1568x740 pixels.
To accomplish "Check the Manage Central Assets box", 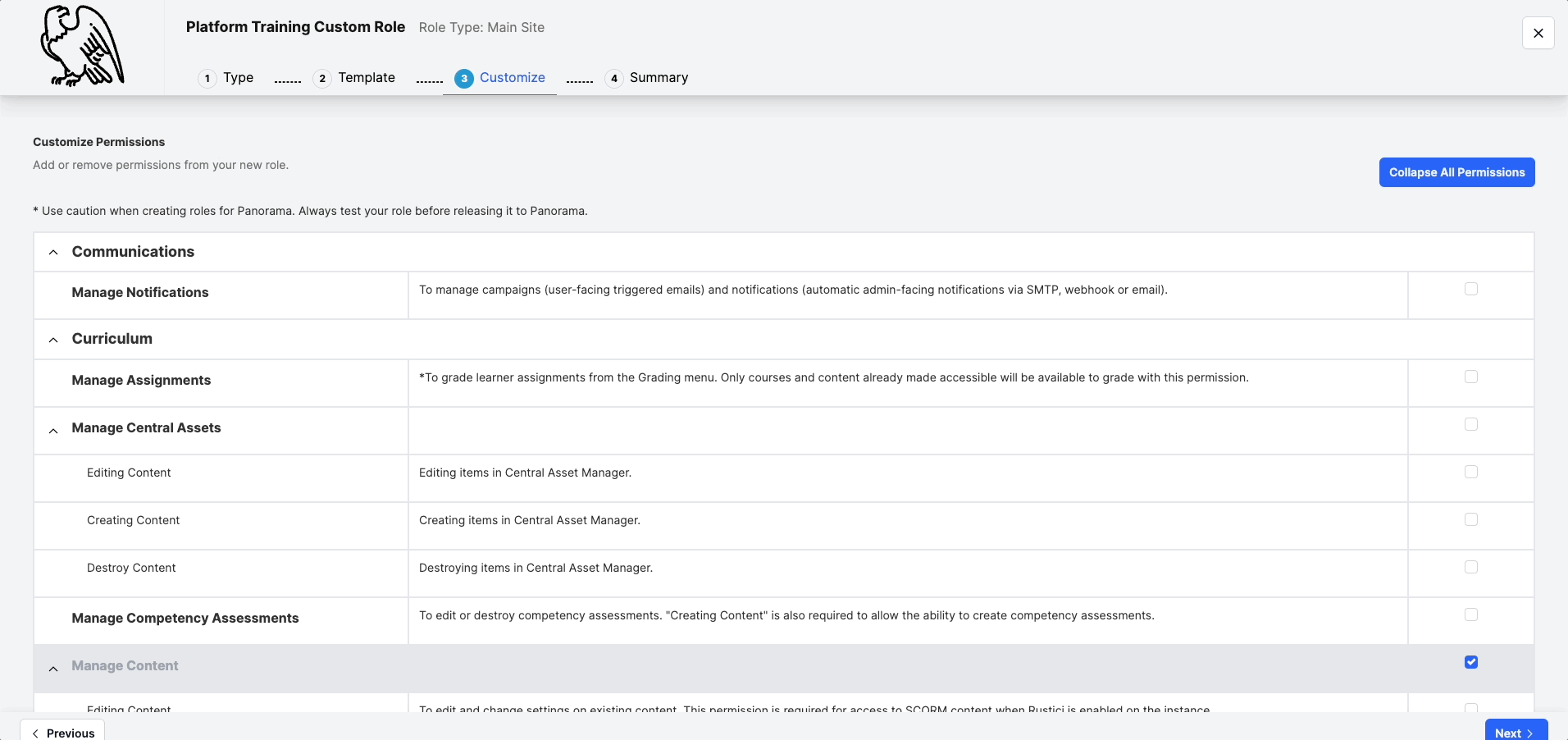I will click(1471, 424).
